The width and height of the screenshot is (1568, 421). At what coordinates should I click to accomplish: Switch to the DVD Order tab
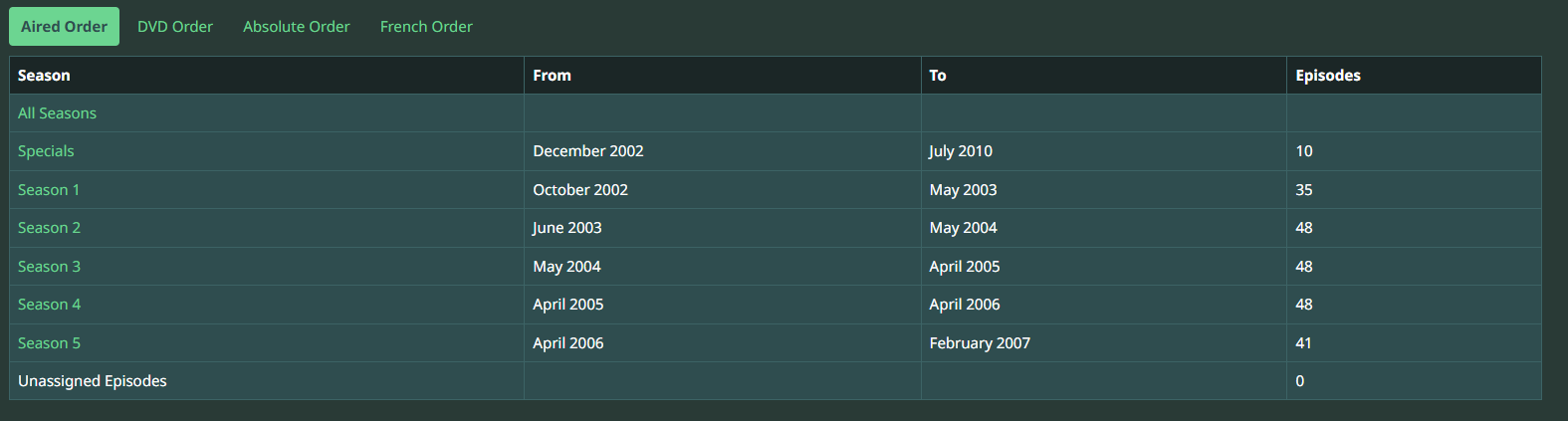pos(175,27)
